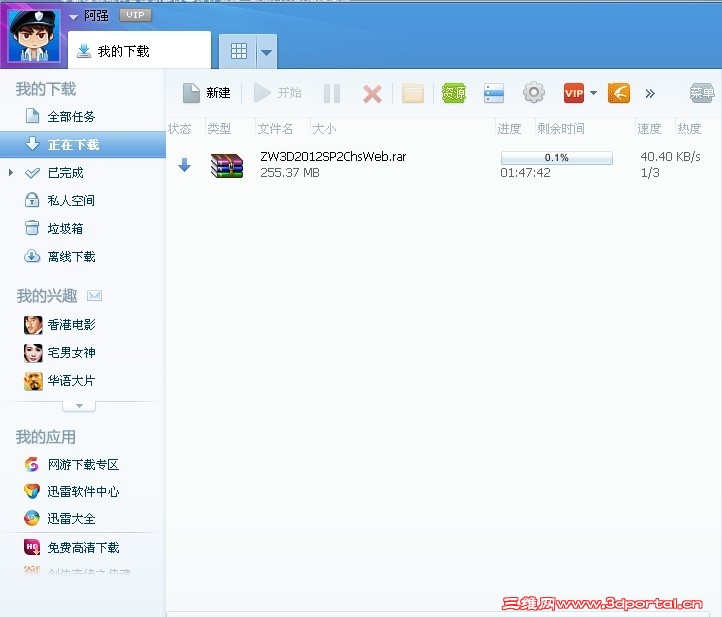Open the dropdown arrow beside 阿强

pyautogui.click(x=74, y=17)
